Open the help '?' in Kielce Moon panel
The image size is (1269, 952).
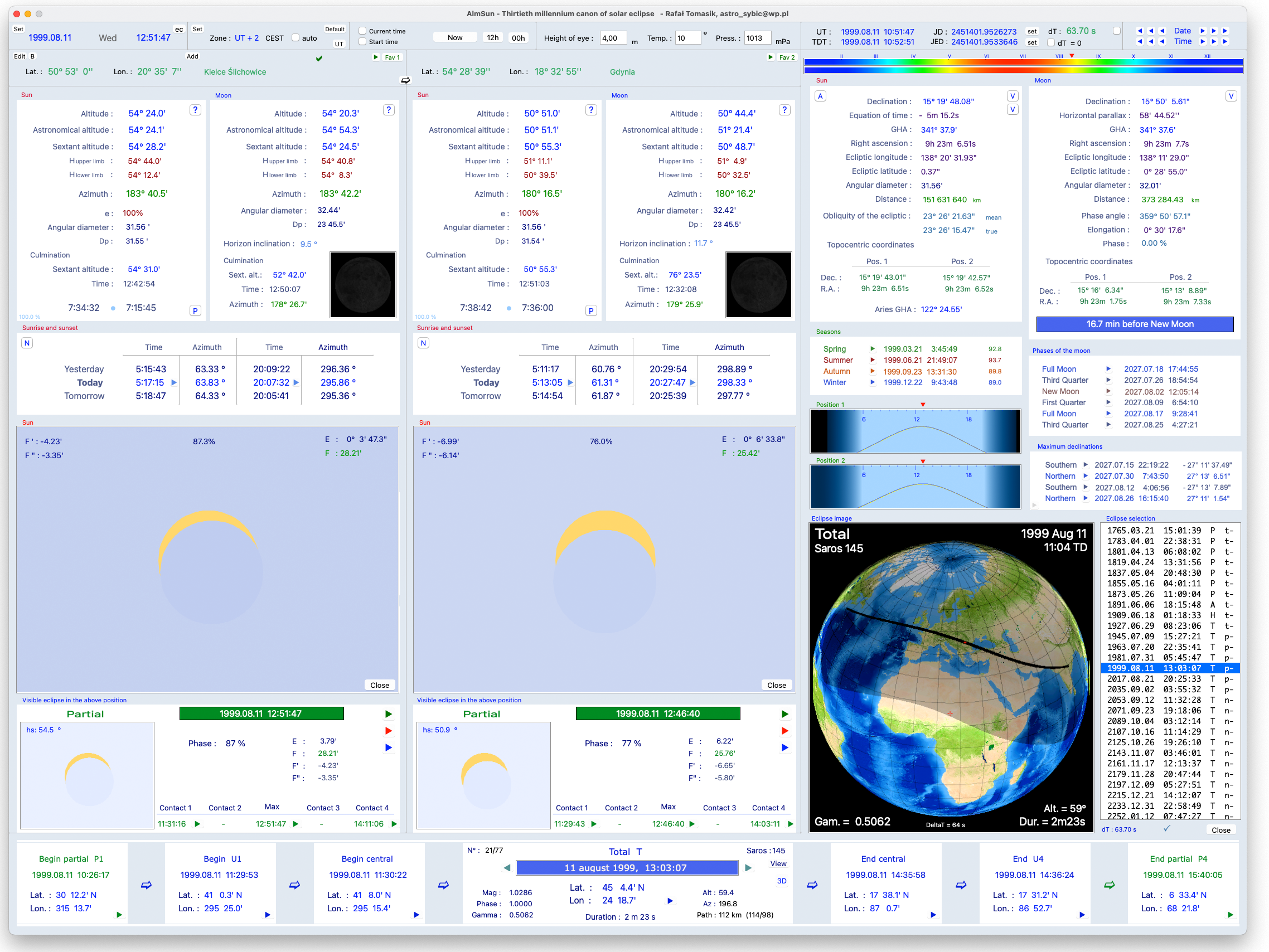(x=389, y=110)
